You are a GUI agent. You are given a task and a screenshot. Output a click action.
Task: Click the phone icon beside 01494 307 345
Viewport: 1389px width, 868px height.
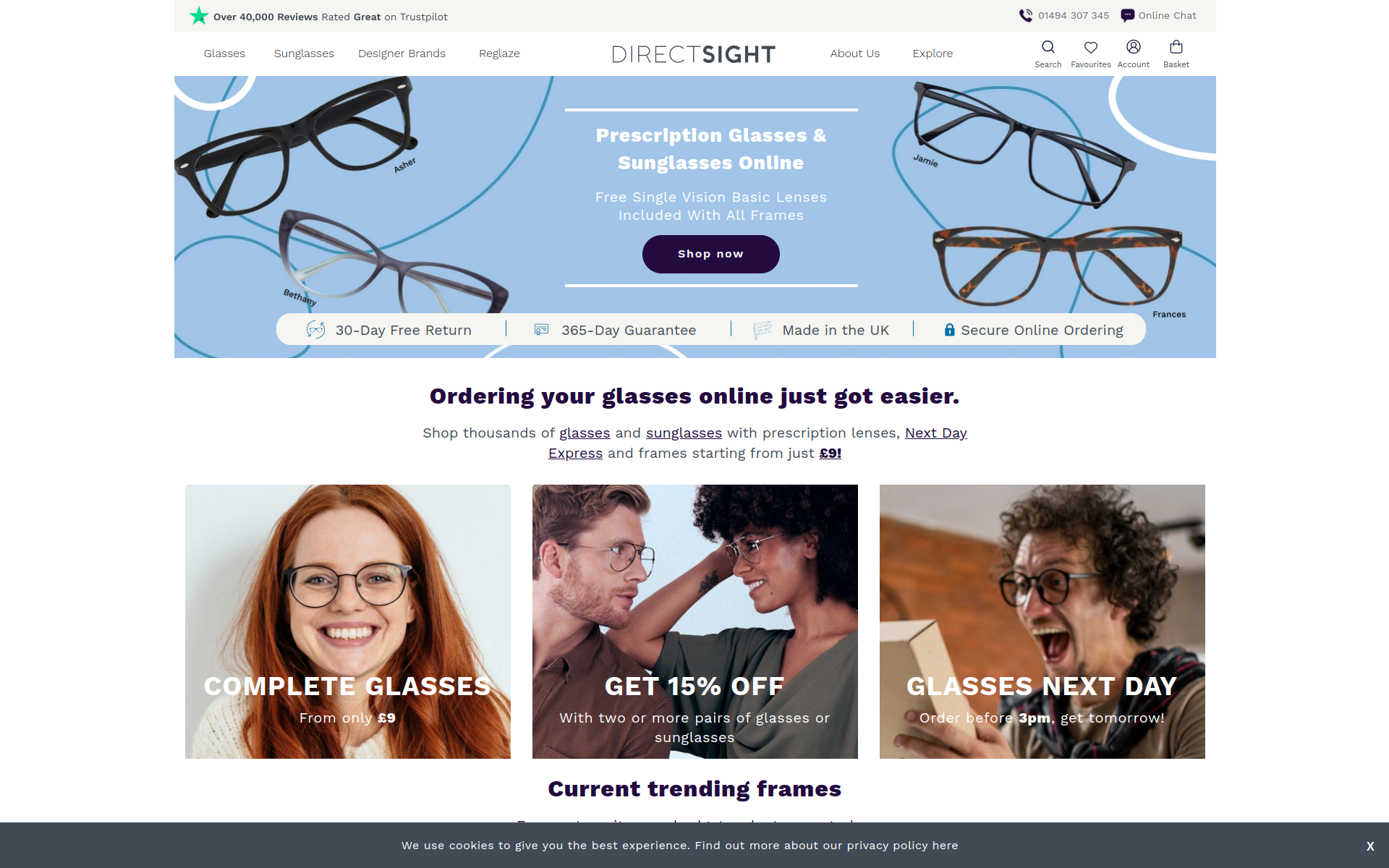(1026, 15)
